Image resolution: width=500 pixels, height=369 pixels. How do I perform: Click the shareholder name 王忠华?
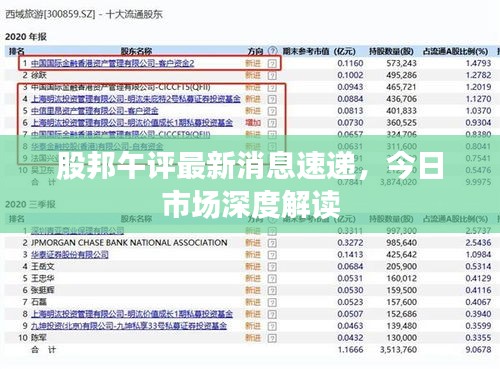[42, 278]
